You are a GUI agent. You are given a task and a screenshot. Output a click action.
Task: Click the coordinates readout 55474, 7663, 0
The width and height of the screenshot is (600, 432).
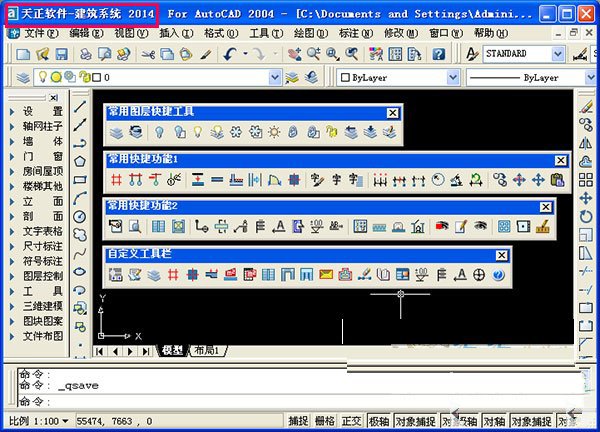114,421
